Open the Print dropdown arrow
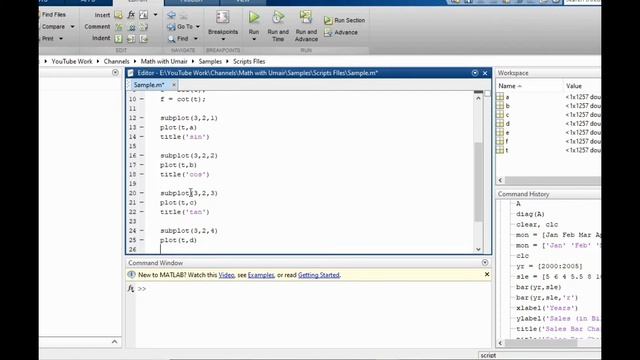The width and height of the screenshot is (640, 360). click(61, 39)
